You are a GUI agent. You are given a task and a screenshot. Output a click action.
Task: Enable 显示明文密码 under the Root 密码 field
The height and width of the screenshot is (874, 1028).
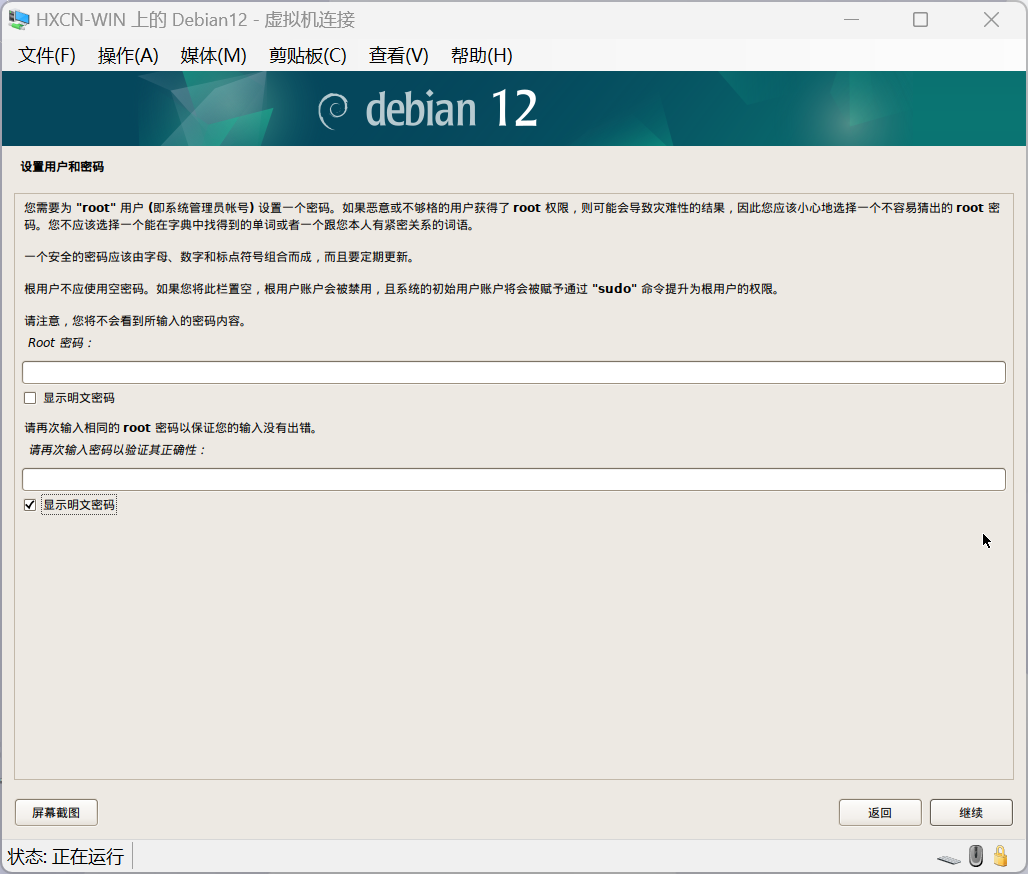pyautogui.click(x=30, y=398)
